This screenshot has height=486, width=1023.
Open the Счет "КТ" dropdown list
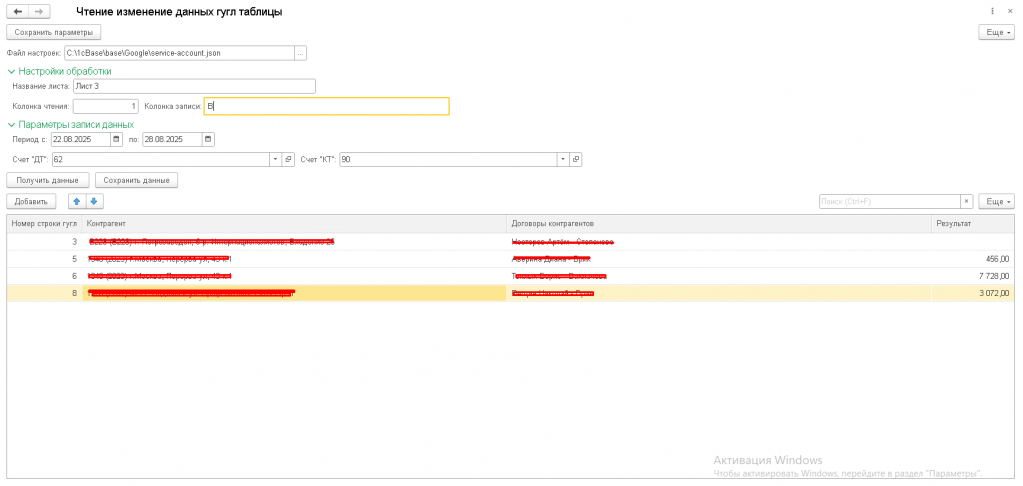tap(563, 159)
